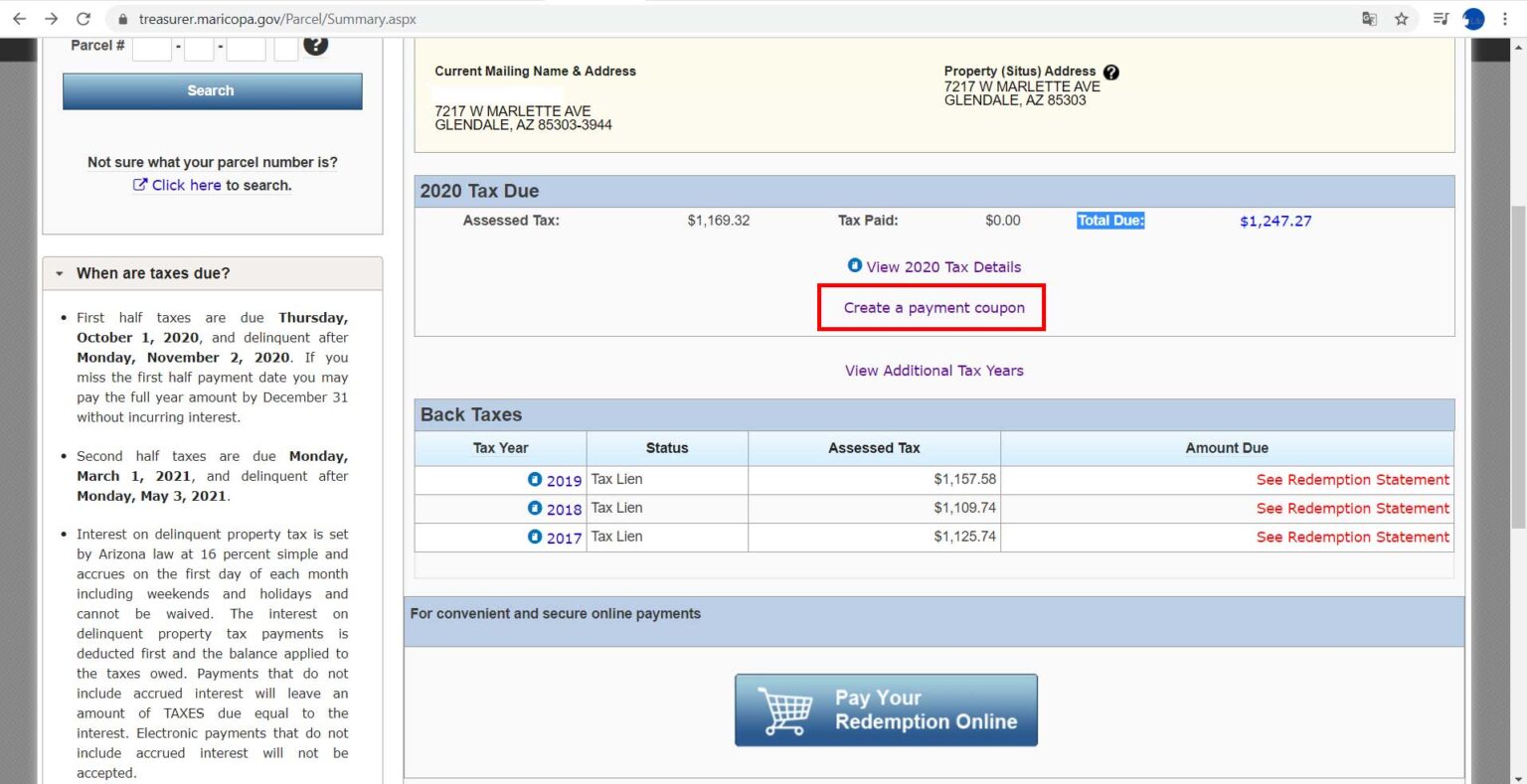The height and width of the screenshot is (784, 1527).
Task: Click the info icon next to 2018 tax year
Action: point(535,508)
